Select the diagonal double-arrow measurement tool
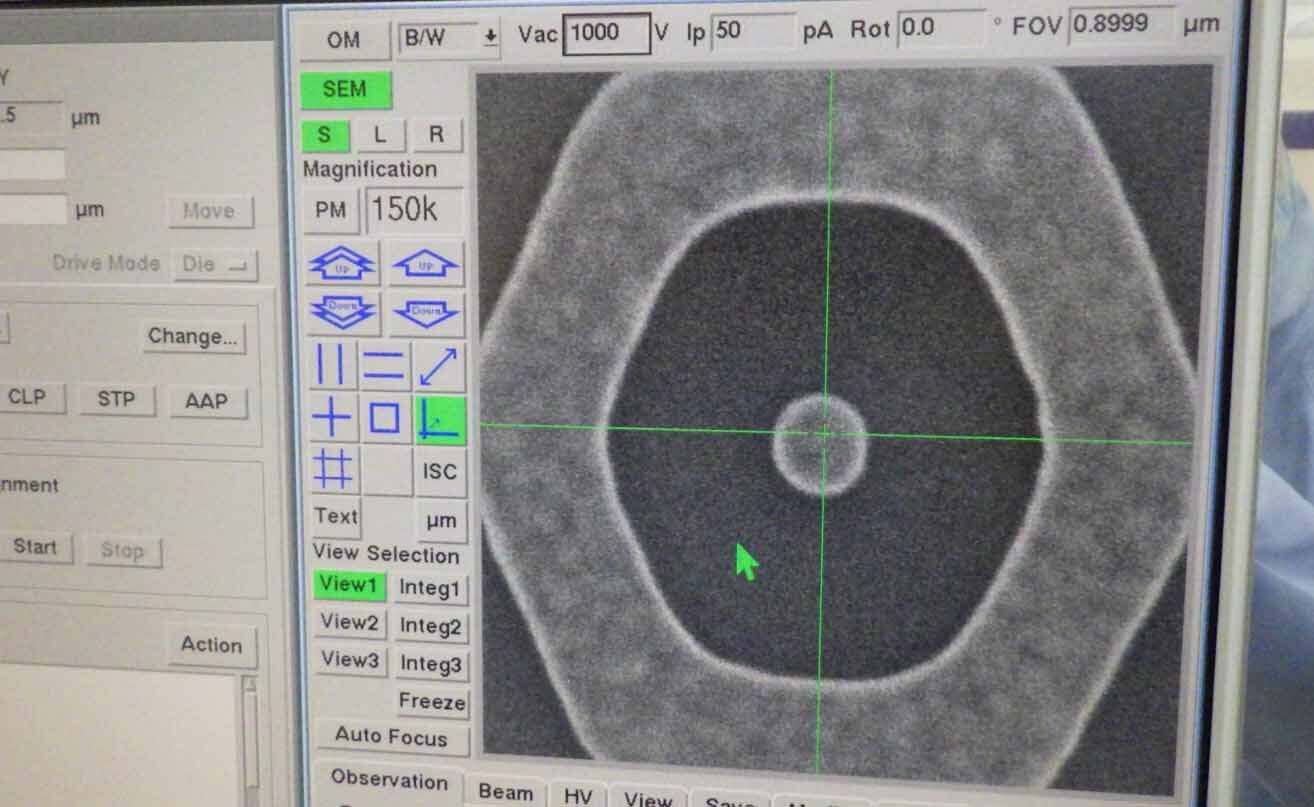1314x807 pixels. (439, 366)
